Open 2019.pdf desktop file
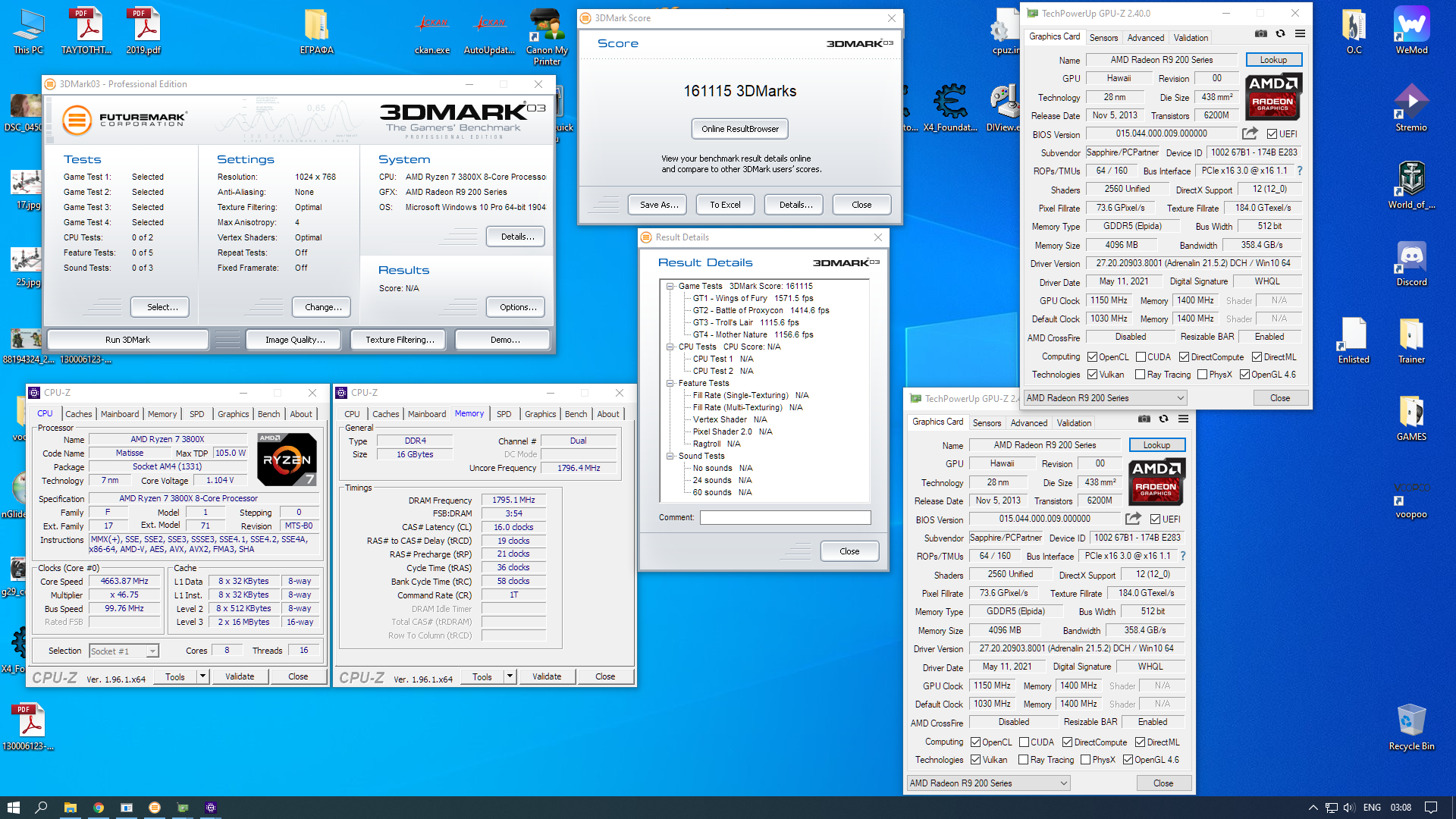 (x=143, y=31)
